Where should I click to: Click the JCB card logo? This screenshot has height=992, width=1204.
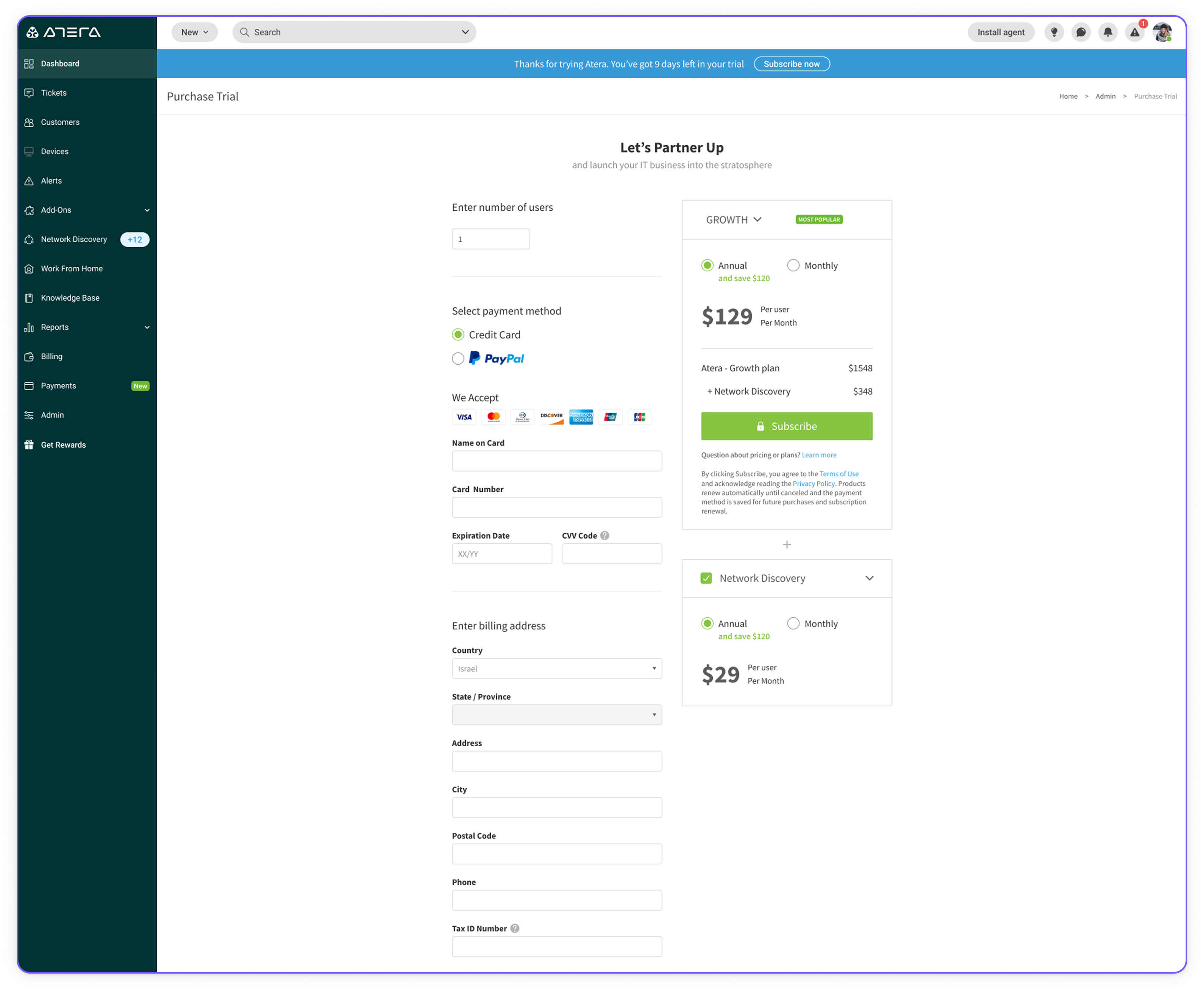639,417
